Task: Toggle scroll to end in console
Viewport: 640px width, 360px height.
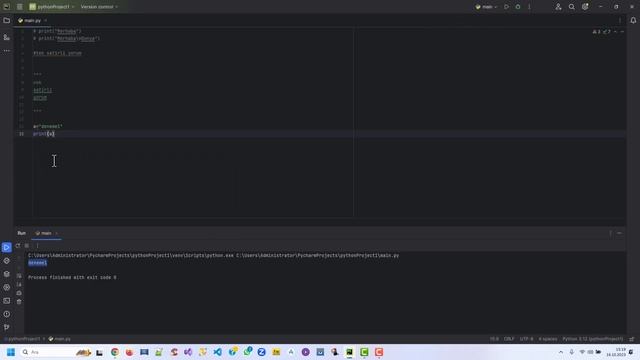Action: click(x=19, y=284)
